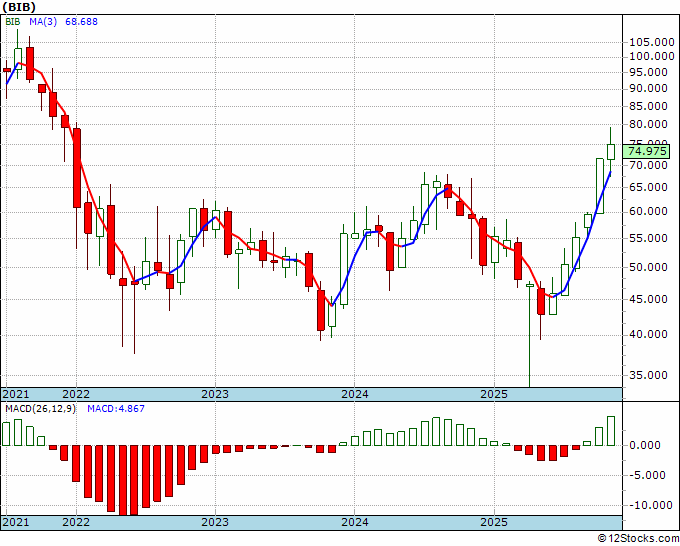Select the 2025 label on price timeline
Screen dimensions: 680x546
pos(494,394)
